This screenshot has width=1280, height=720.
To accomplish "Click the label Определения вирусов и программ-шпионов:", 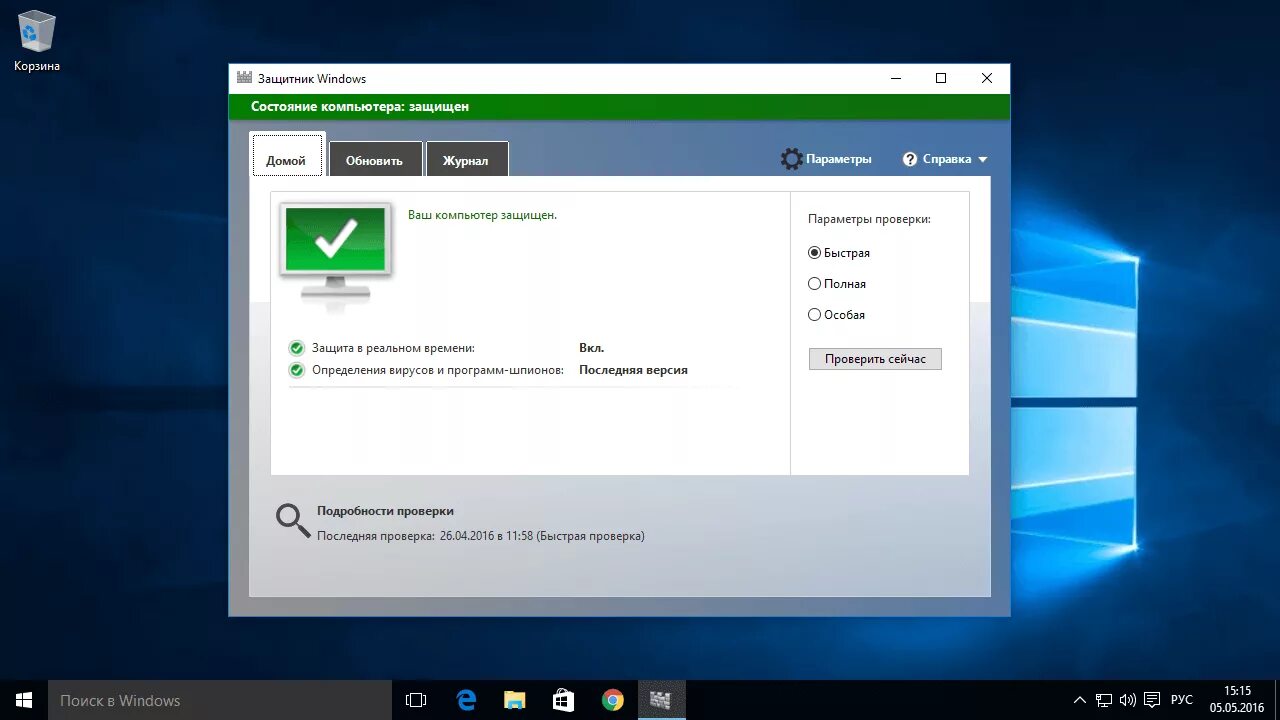I will pyautogui.click(x=438, y=370).
